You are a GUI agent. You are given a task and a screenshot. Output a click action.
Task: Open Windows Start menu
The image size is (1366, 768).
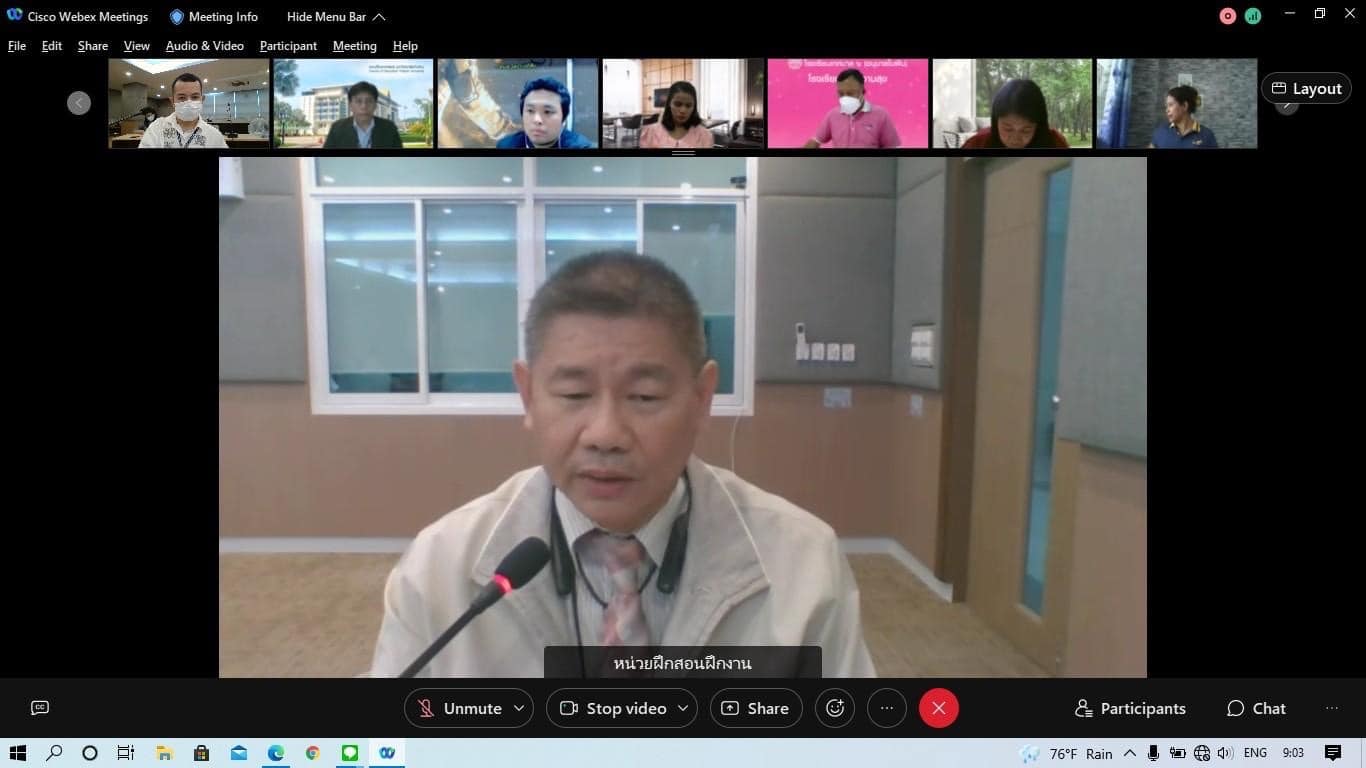click(17, 753)
